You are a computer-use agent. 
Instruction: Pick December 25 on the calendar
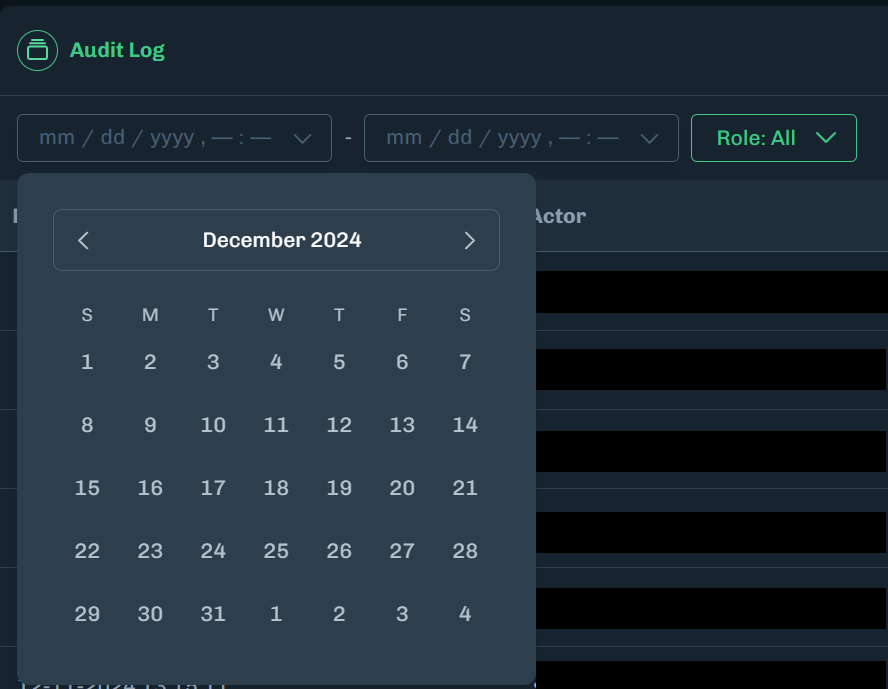[276, 551]
